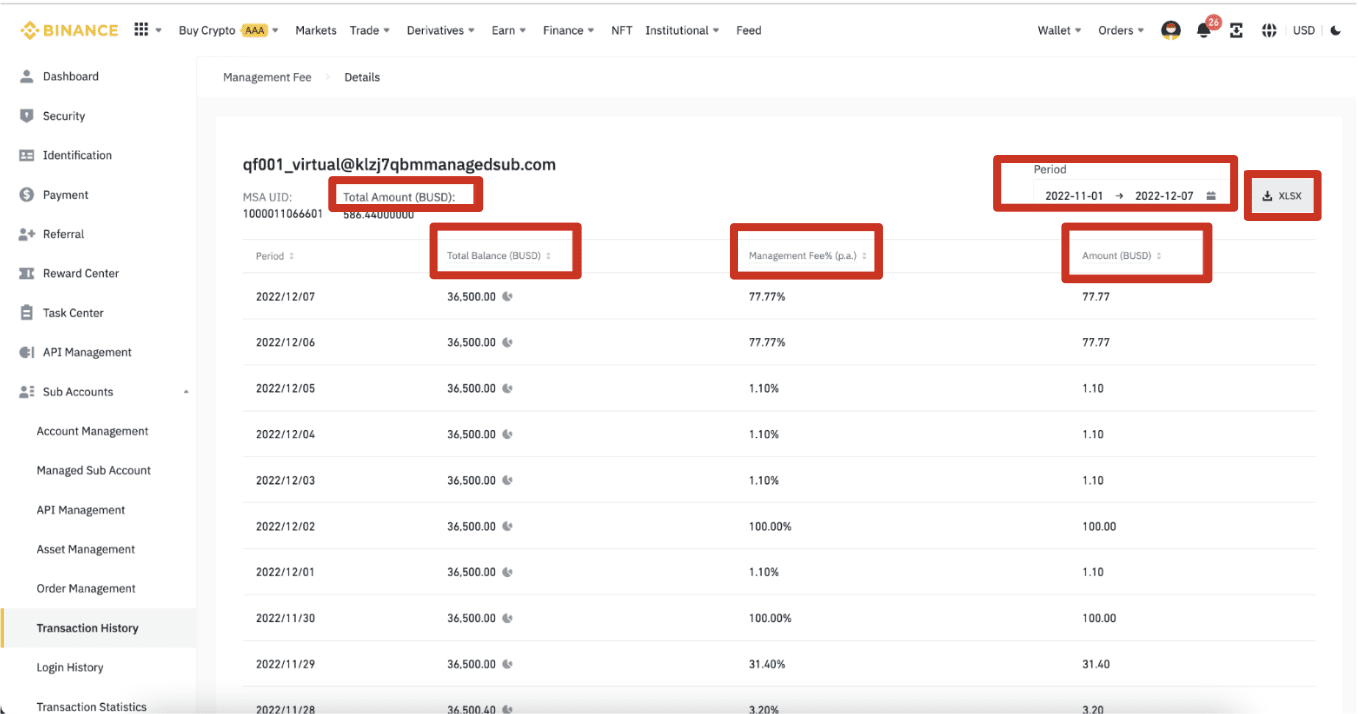
Task: Open the Earn dropdown menu
Action: click(509, 31)
